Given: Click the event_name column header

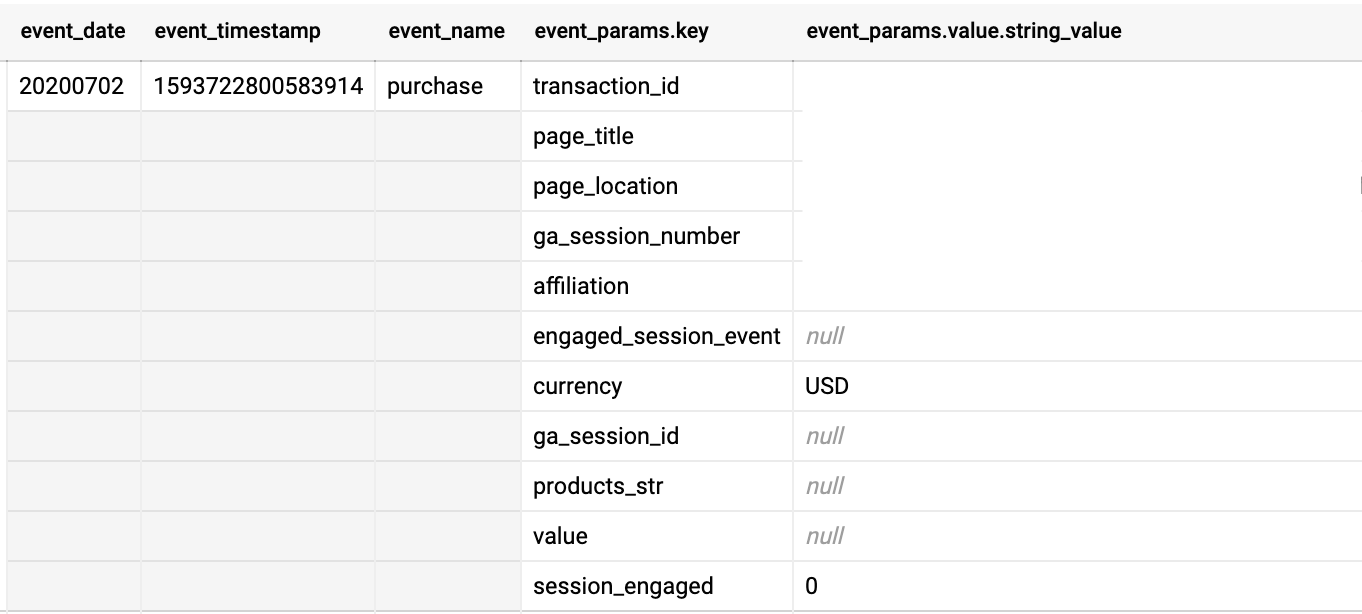Looking at the screenshot, I should tap(447, 31).
